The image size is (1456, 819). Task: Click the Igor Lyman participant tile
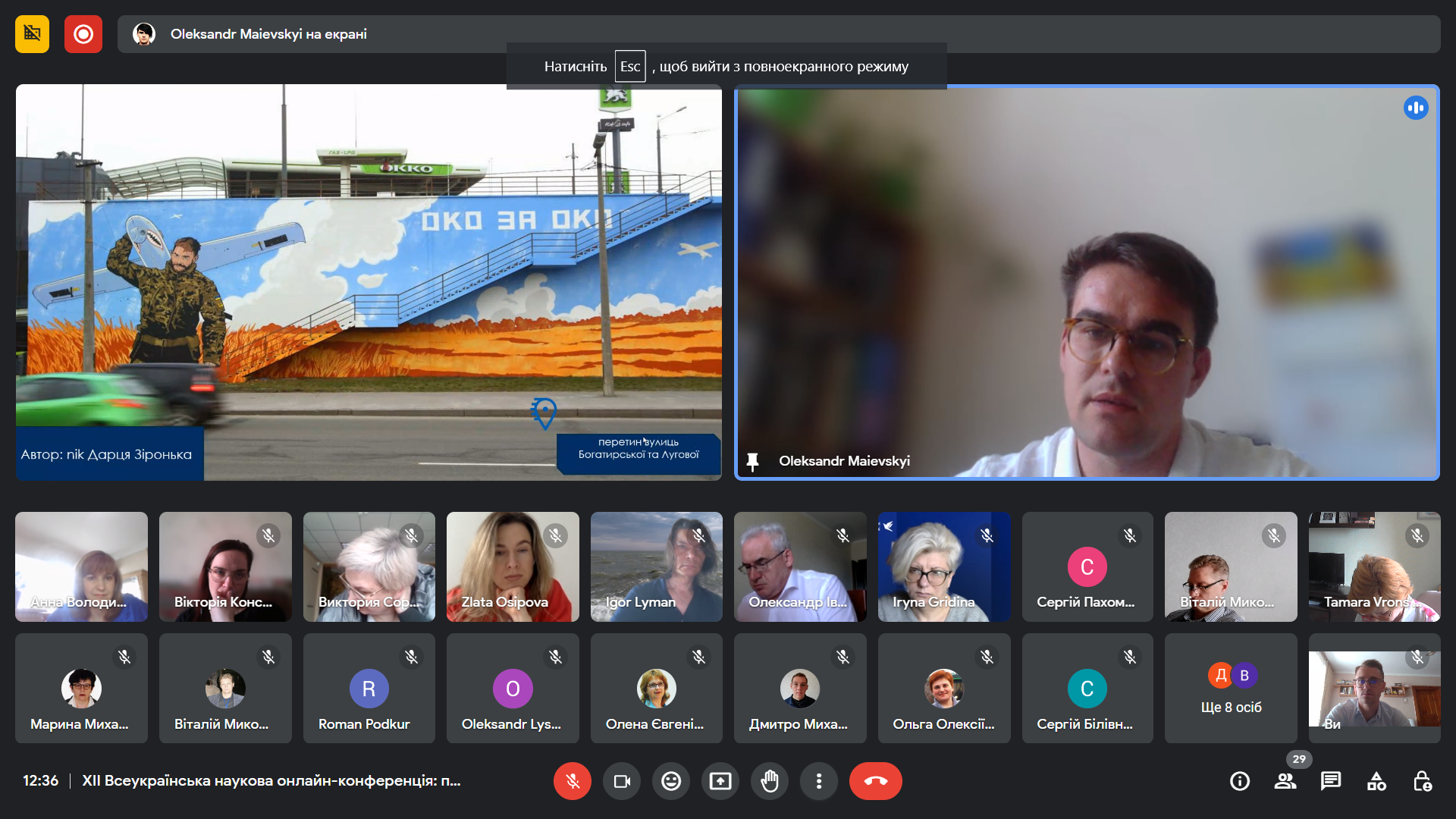pos(656,566)
